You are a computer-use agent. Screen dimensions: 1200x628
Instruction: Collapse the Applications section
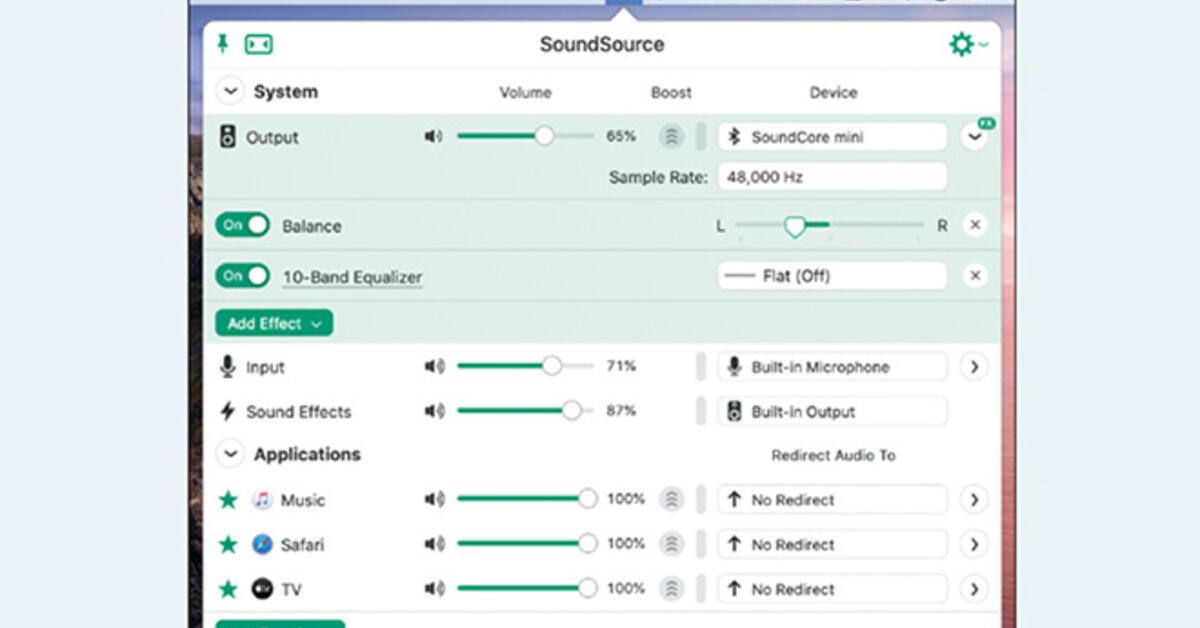point(230,454)
